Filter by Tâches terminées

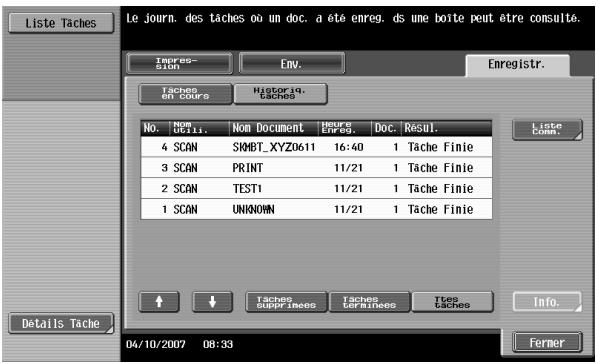click(x=369, y=302)
